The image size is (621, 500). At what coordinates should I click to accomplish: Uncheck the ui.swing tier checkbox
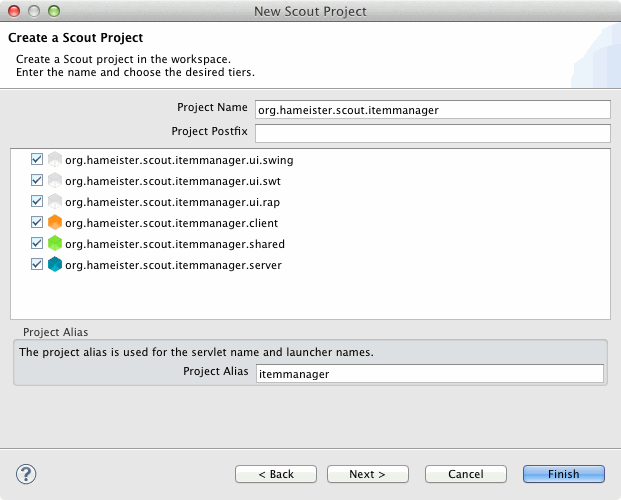37,159
